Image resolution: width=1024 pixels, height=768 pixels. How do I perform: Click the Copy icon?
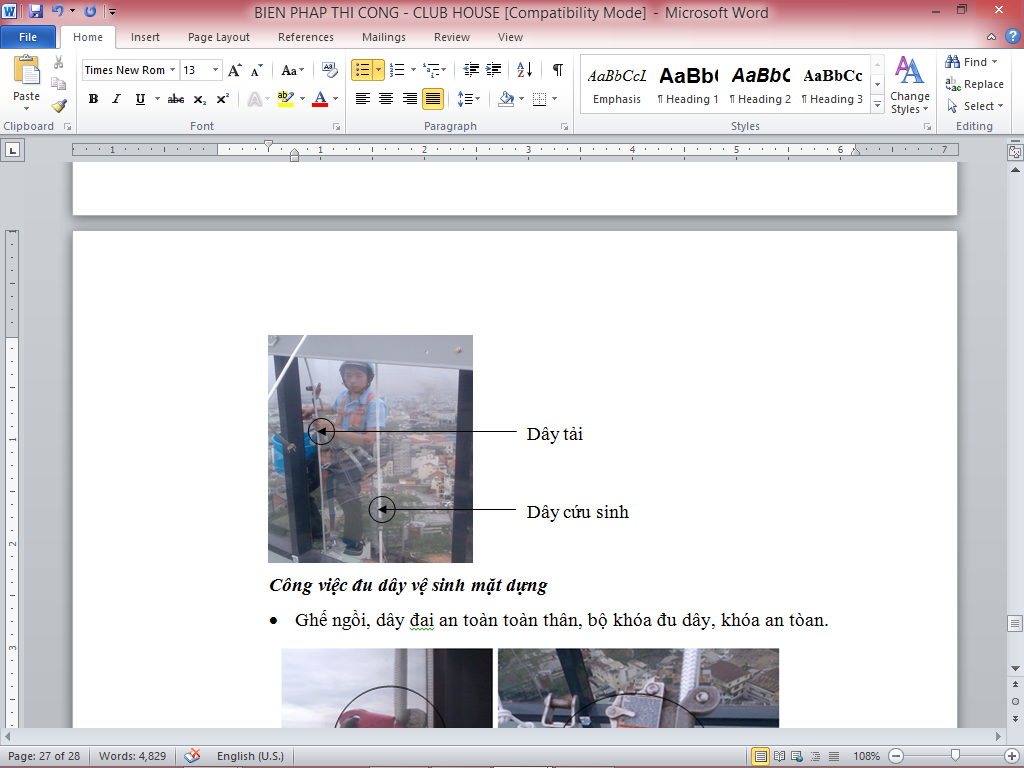point(59,84)
